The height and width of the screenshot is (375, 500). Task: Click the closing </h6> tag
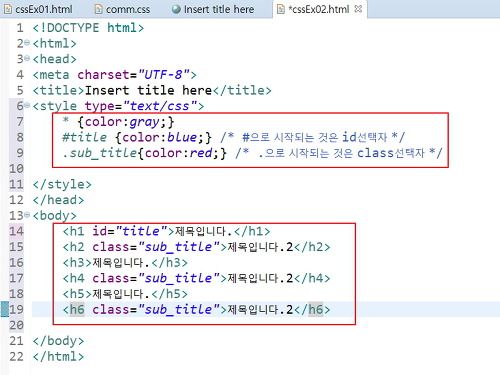click(312, 309)
